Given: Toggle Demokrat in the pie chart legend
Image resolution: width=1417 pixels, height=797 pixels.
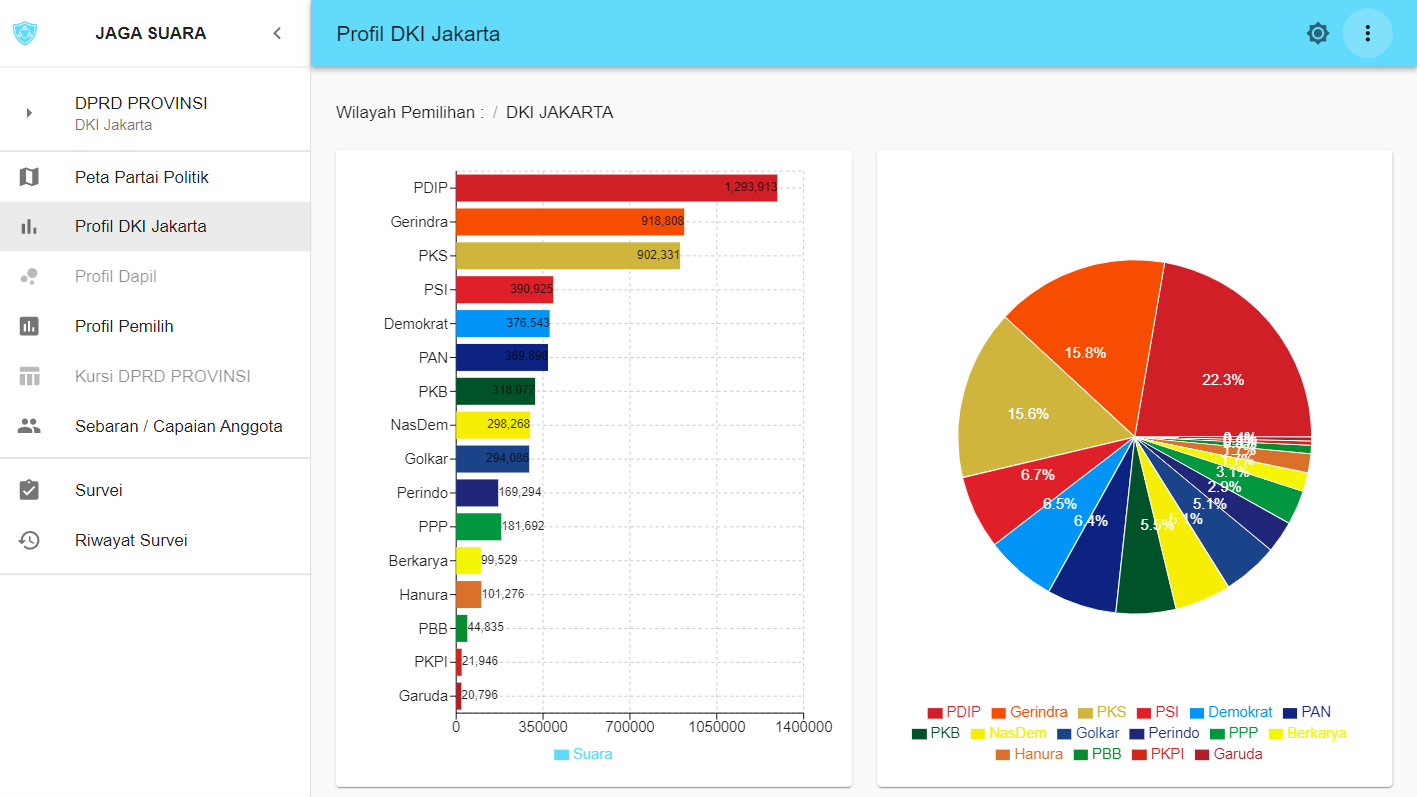Looking at the screenshot, I should pyautogui.click(x=1231, y=712).
